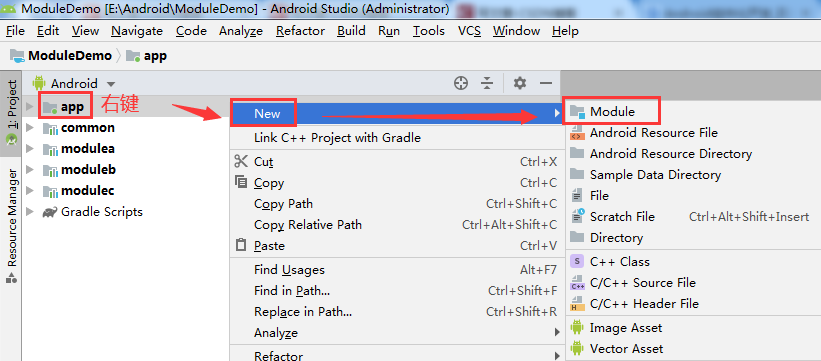Open the View menu
This screenshot has height=361, width=821.
click(85, 31)
